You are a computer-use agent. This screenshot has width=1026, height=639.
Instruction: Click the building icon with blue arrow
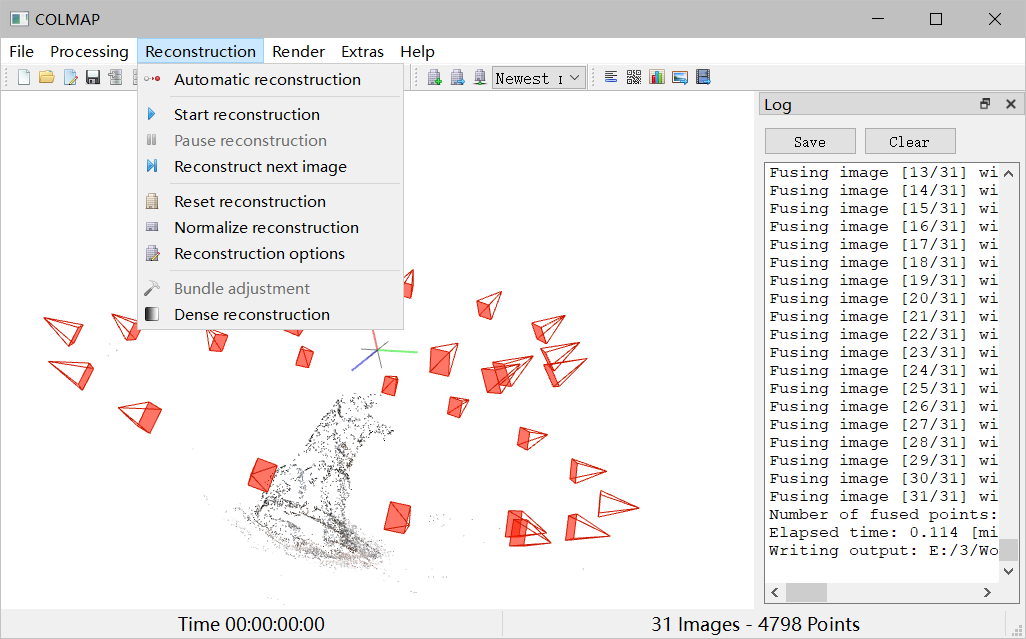coord(457,78)
